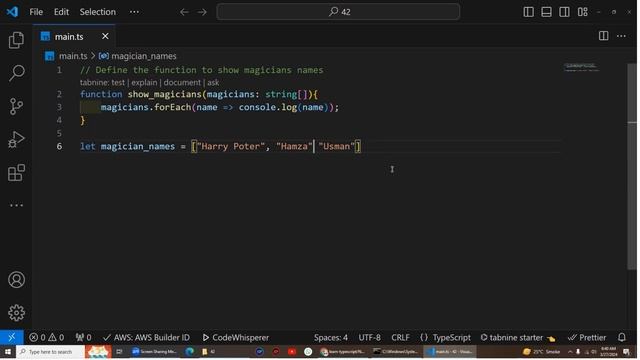Open the Edit menu

(61, 12)
